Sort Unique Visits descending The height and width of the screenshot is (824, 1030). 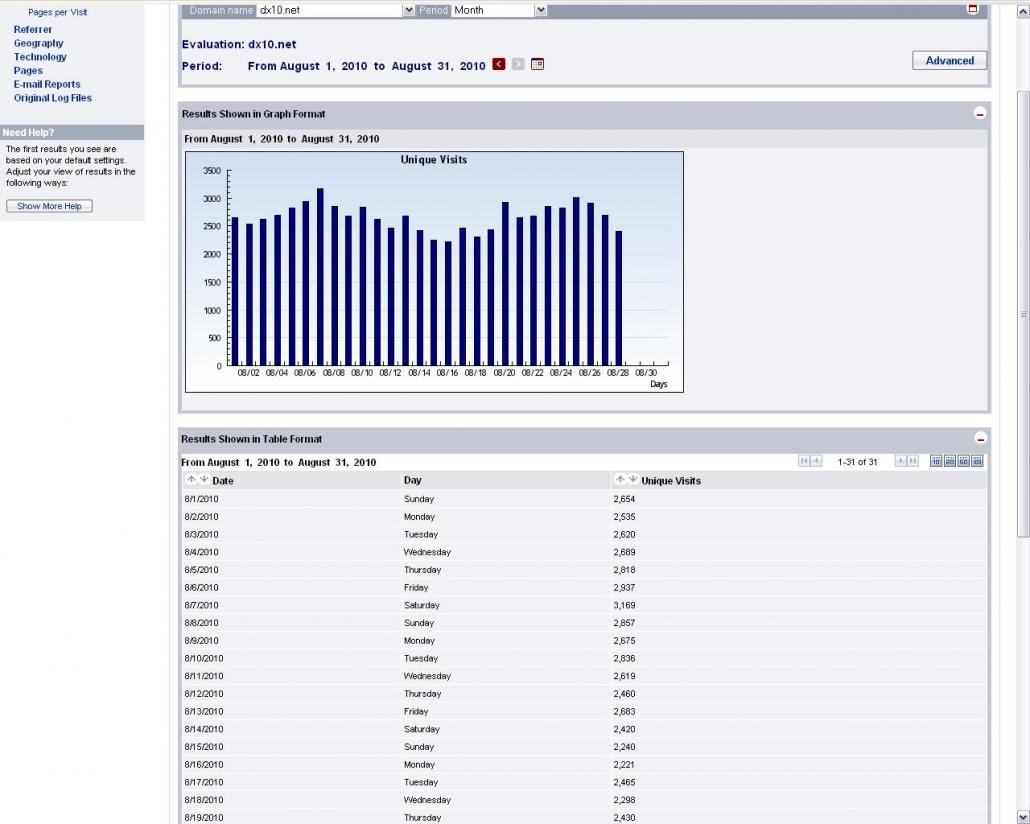tap(632, 480)
